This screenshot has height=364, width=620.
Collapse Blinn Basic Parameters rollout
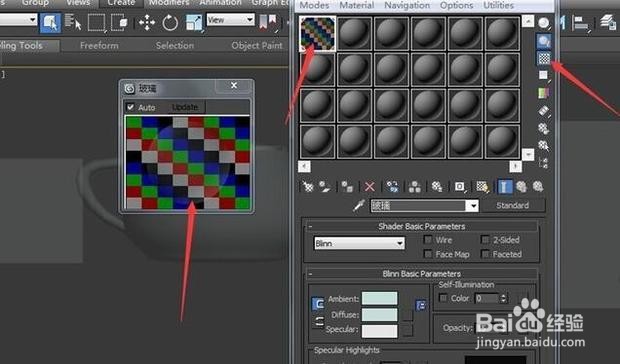tap(310, 273)
